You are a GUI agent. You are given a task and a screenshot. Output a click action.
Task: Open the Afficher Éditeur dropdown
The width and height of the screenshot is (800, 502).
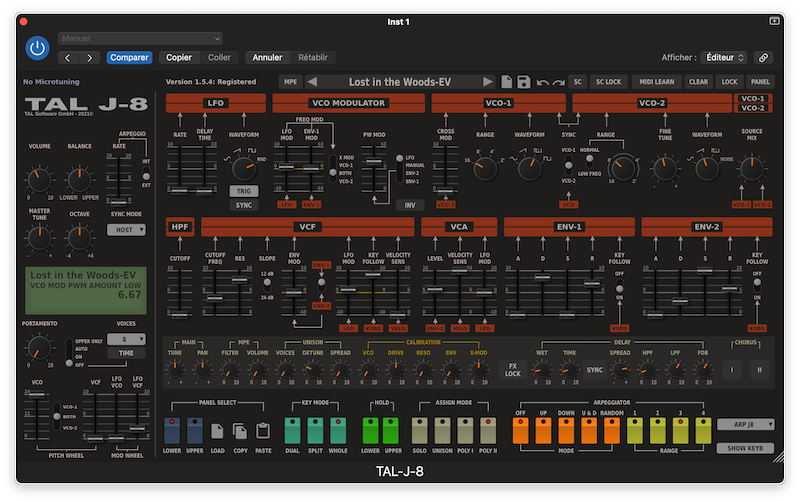tap(724, 58)
